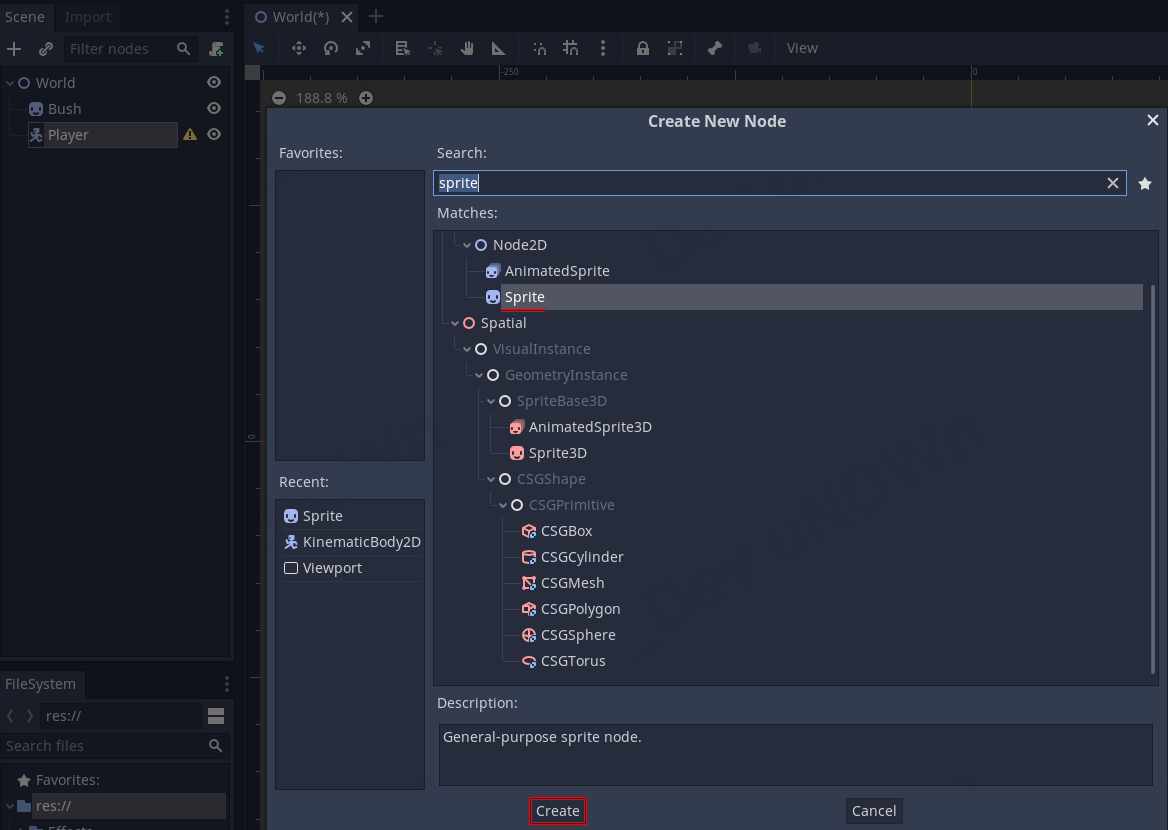1168x830 pixels.
Task: Toggle smart snap icon in toolbar
Action: [539, 48]
